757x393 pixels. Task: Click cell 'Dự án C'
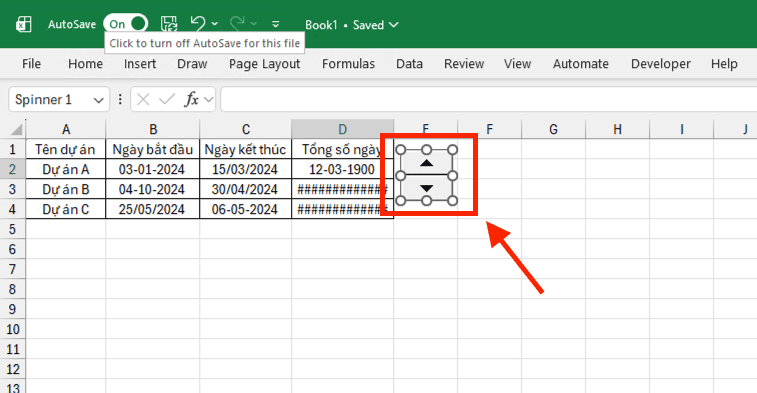pos(66,209)
